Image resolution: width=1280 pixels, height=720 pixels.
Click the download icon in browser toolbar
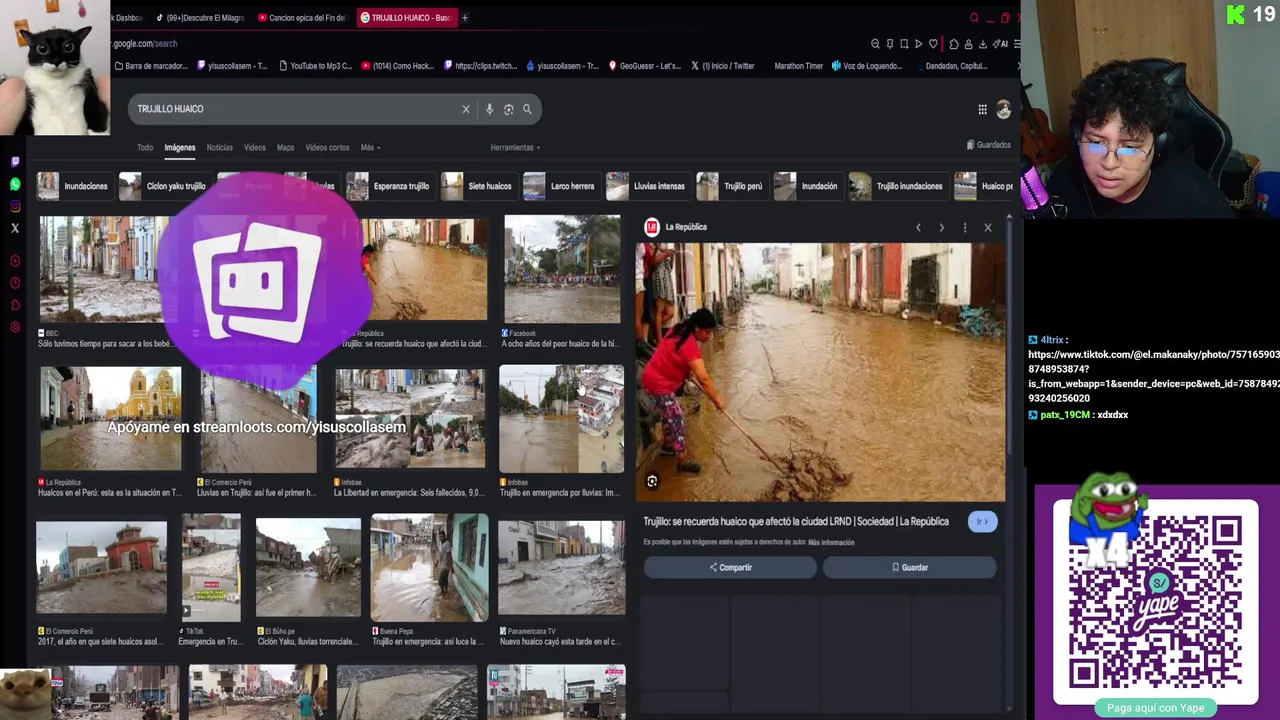click(x=982, y=44)
